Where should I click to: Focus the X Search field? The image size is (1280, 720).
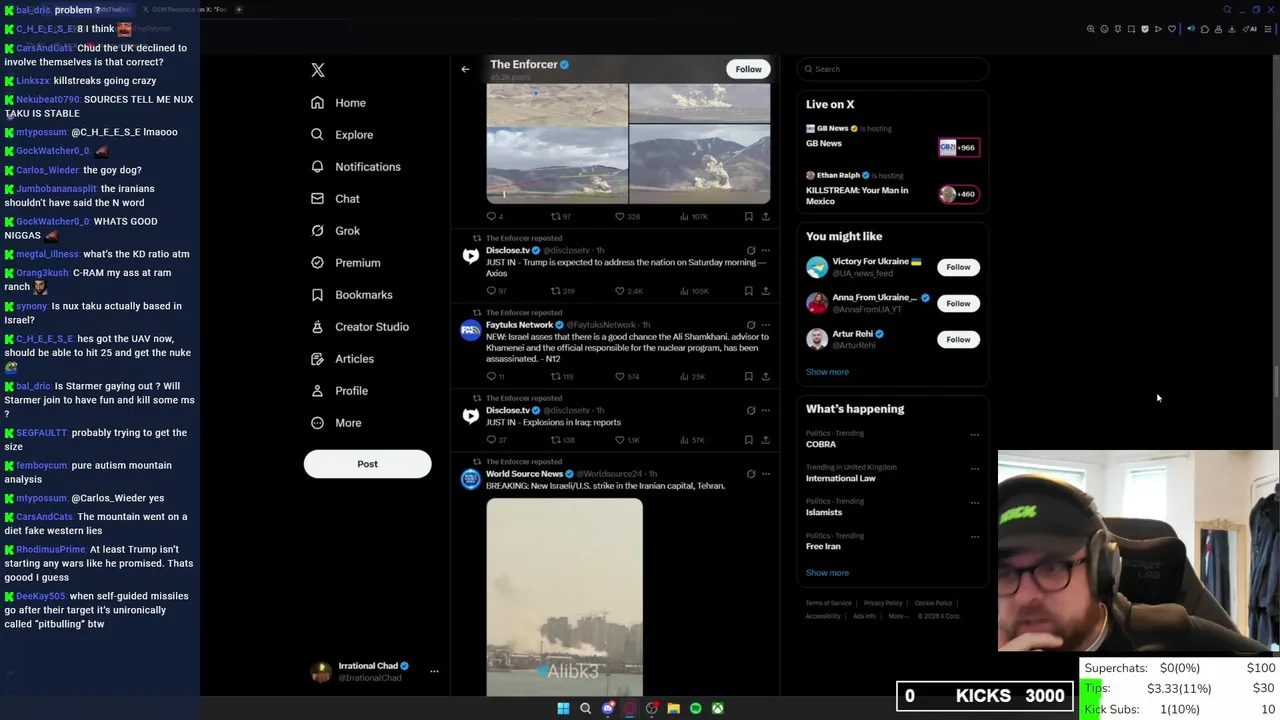892,69
